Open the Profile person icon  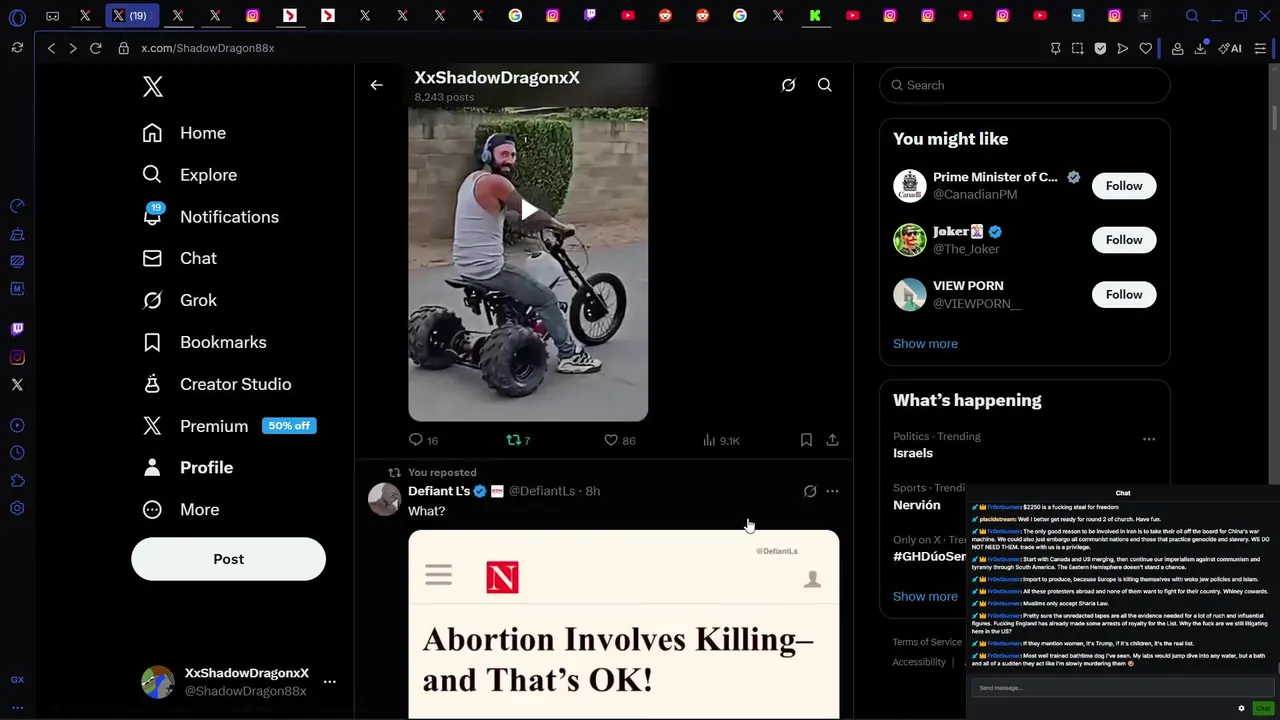[x=152, y=467]
